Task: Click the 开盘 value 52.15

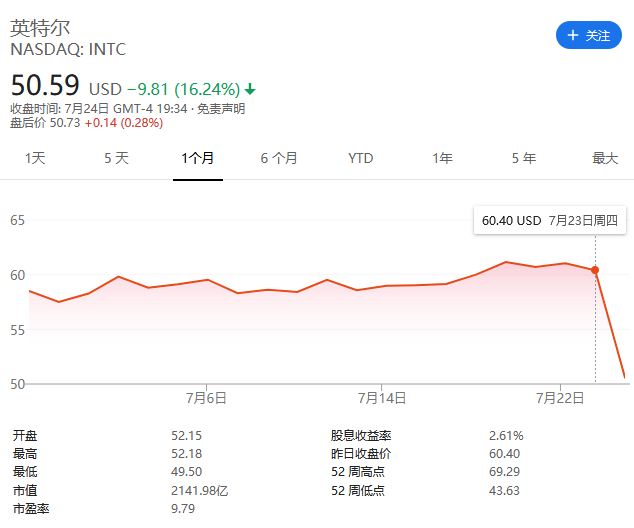Action: [186, 435]
